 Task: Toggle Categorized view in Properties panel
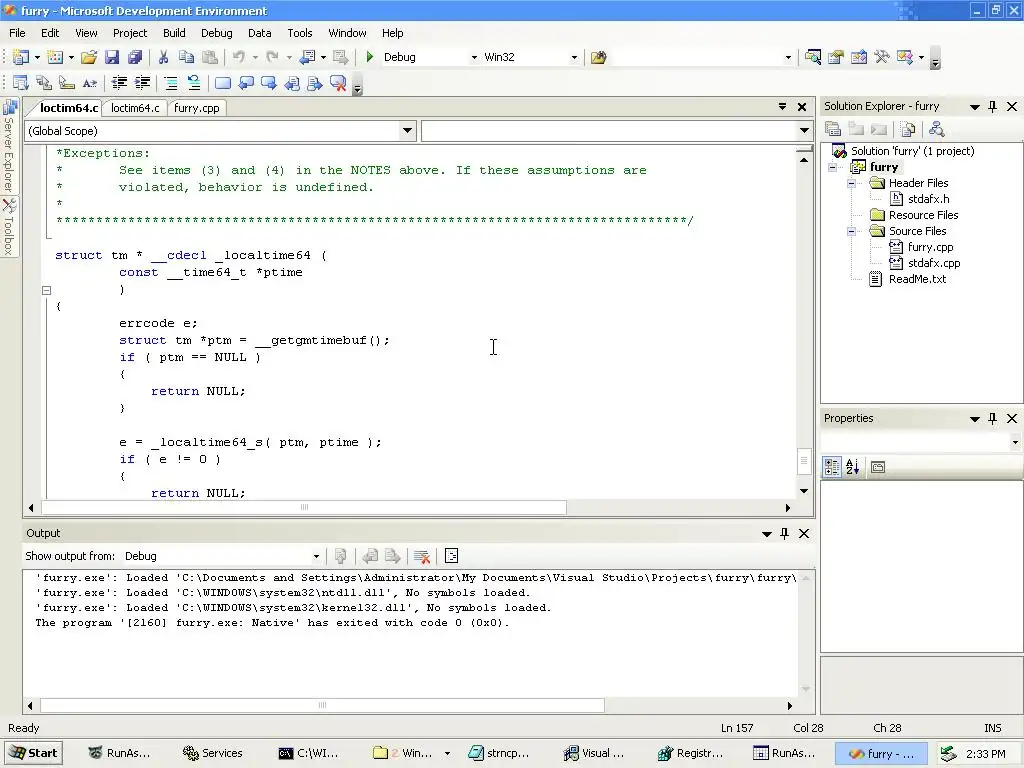(x=832, y=467)
